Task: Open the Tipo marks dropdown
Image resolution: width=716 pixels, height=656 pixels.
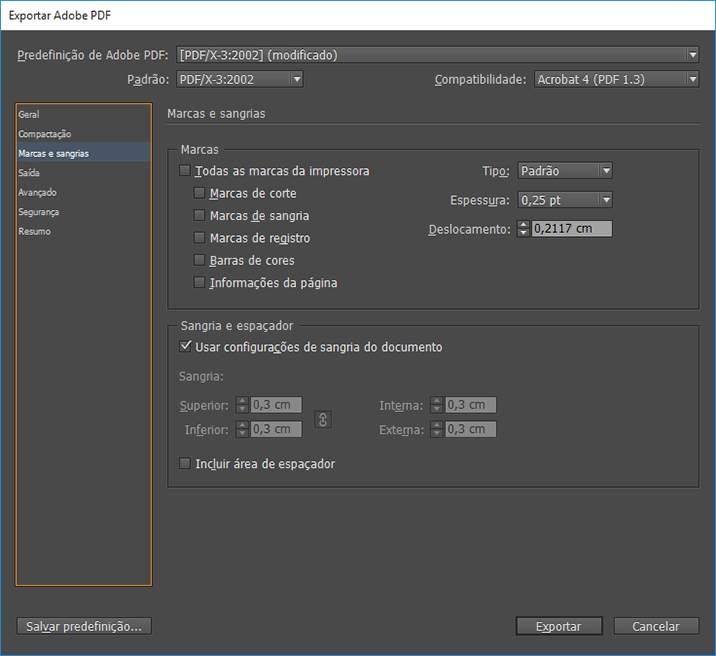Action: coord(564,171)
